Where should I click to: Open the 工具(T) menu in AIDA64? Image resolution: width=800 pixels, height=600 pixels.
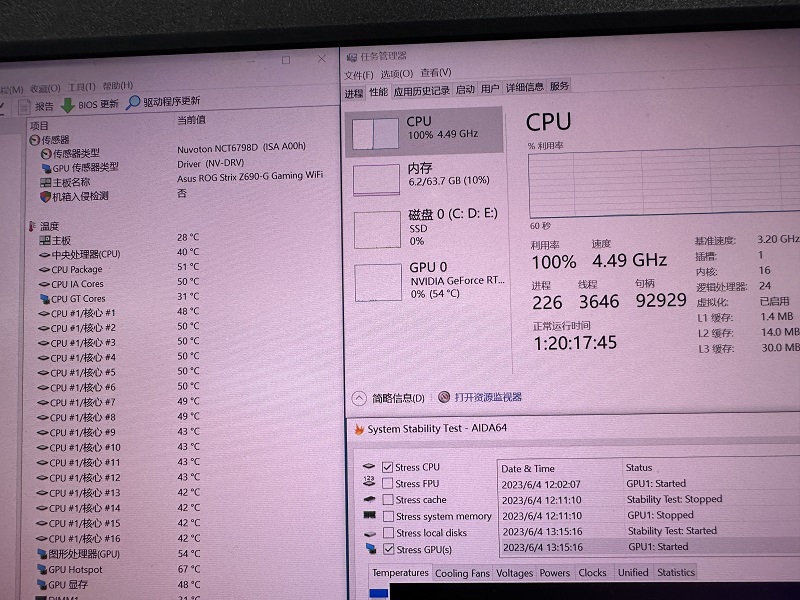tap(82, 87)
